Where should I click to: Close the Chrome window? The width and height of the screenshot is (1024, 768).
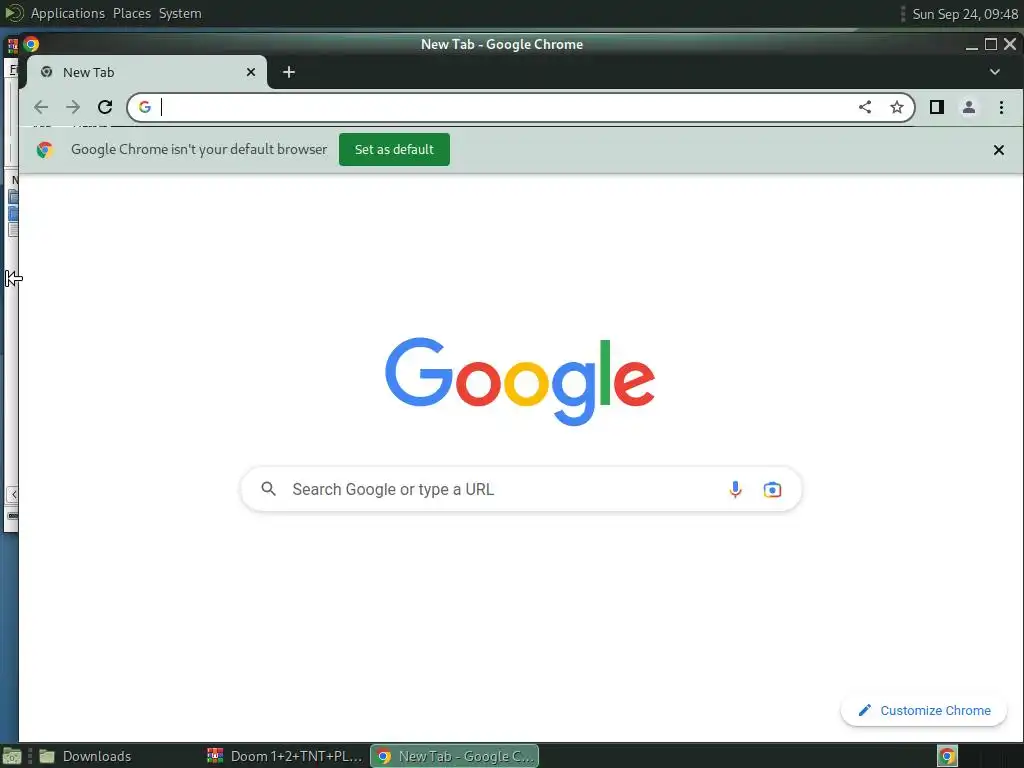pyautogui.click(x=1010, y=44)
